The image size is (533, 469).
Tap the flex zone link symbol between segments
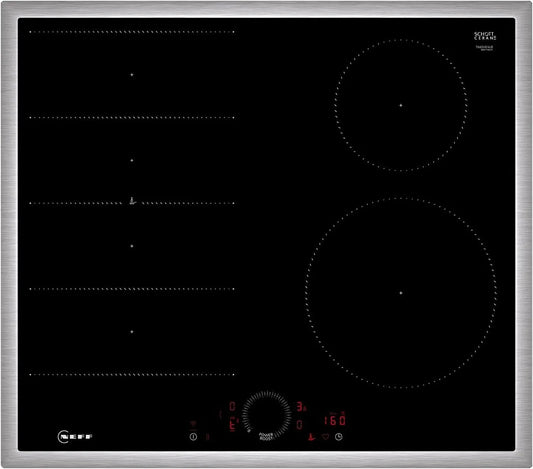132,201
